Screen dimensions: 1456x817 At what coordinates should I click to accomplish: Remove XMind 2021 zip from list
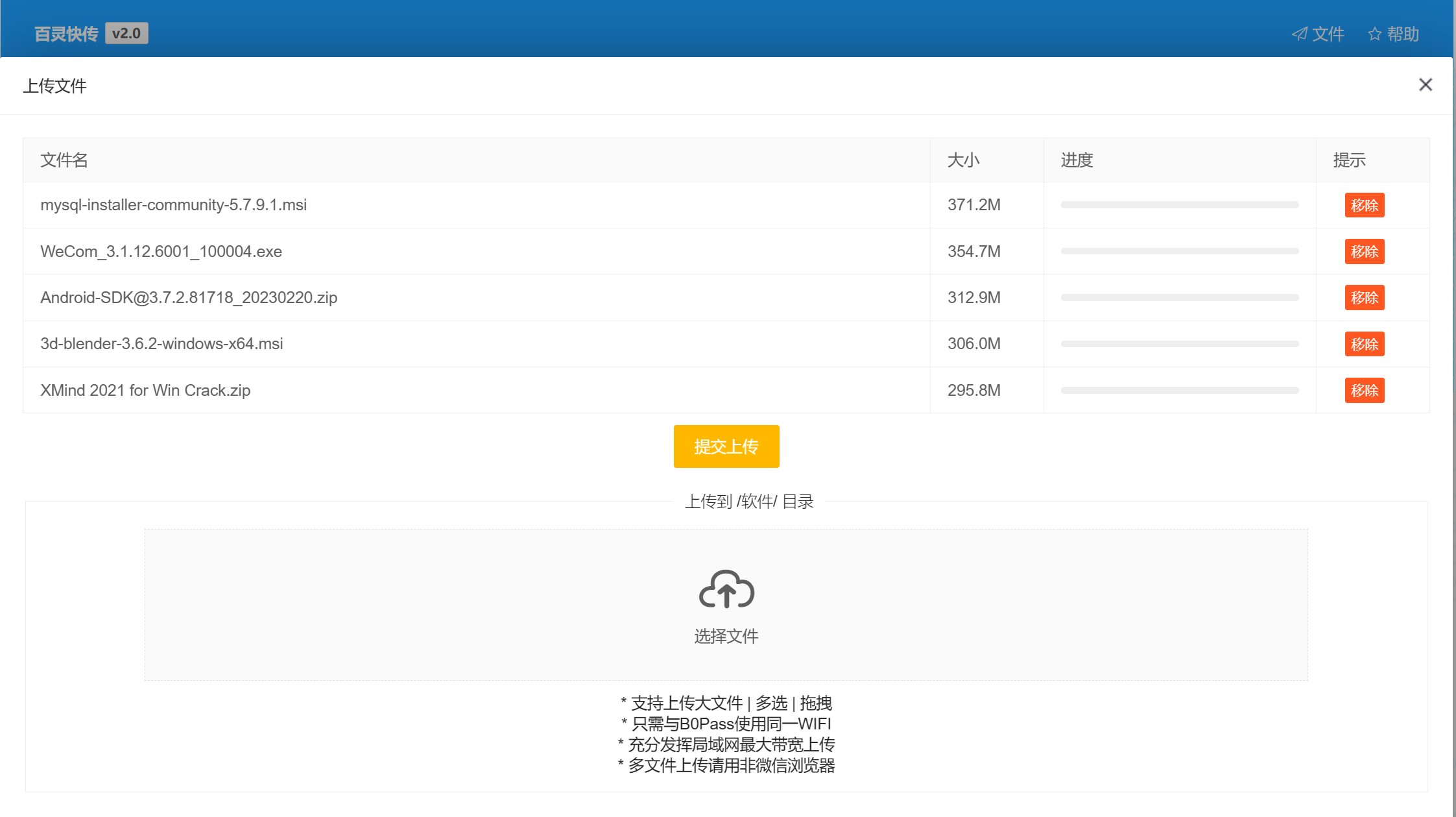(x=1364, y=391)
